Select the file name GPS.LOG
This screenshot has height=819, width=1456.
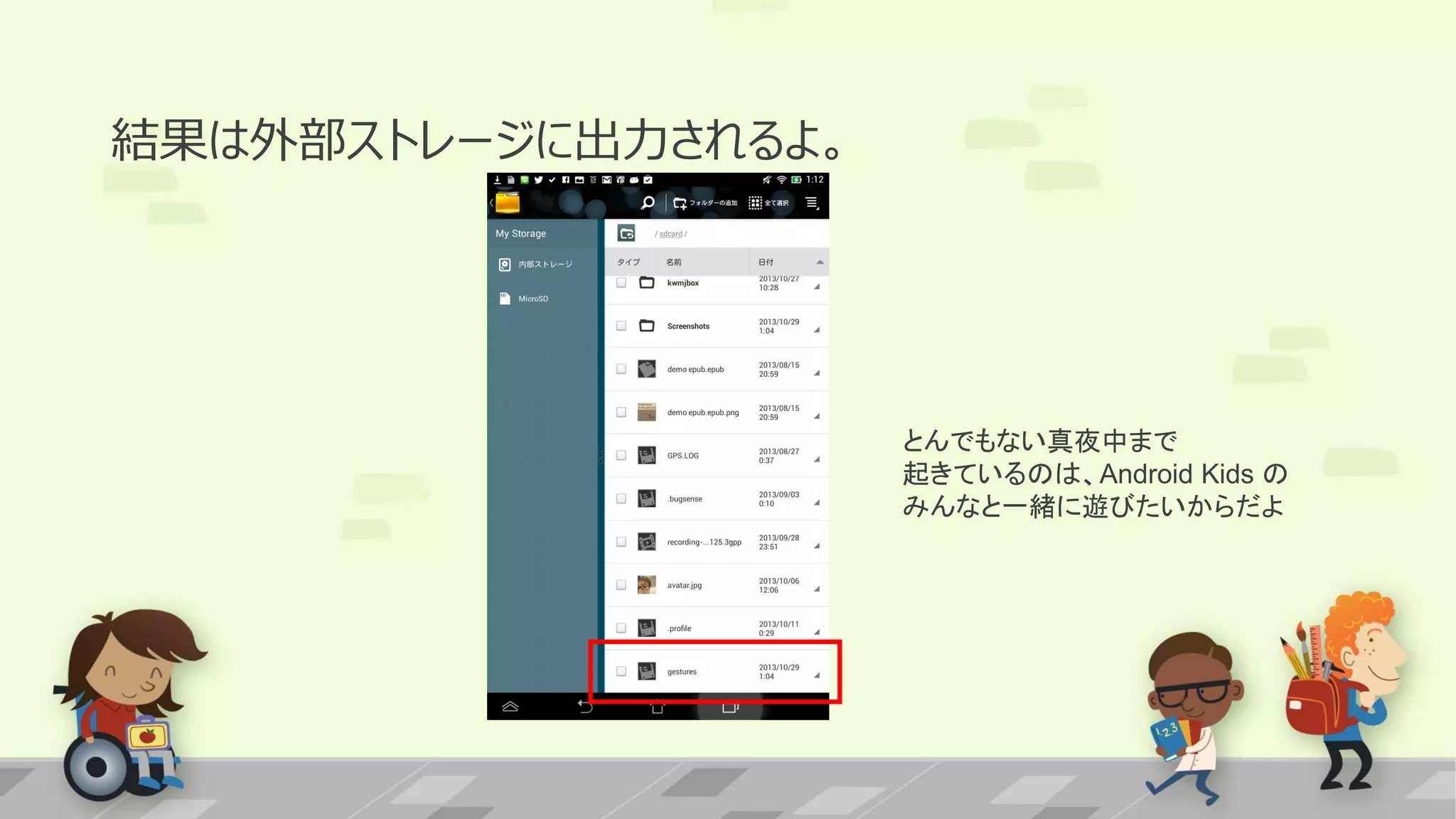683,456
